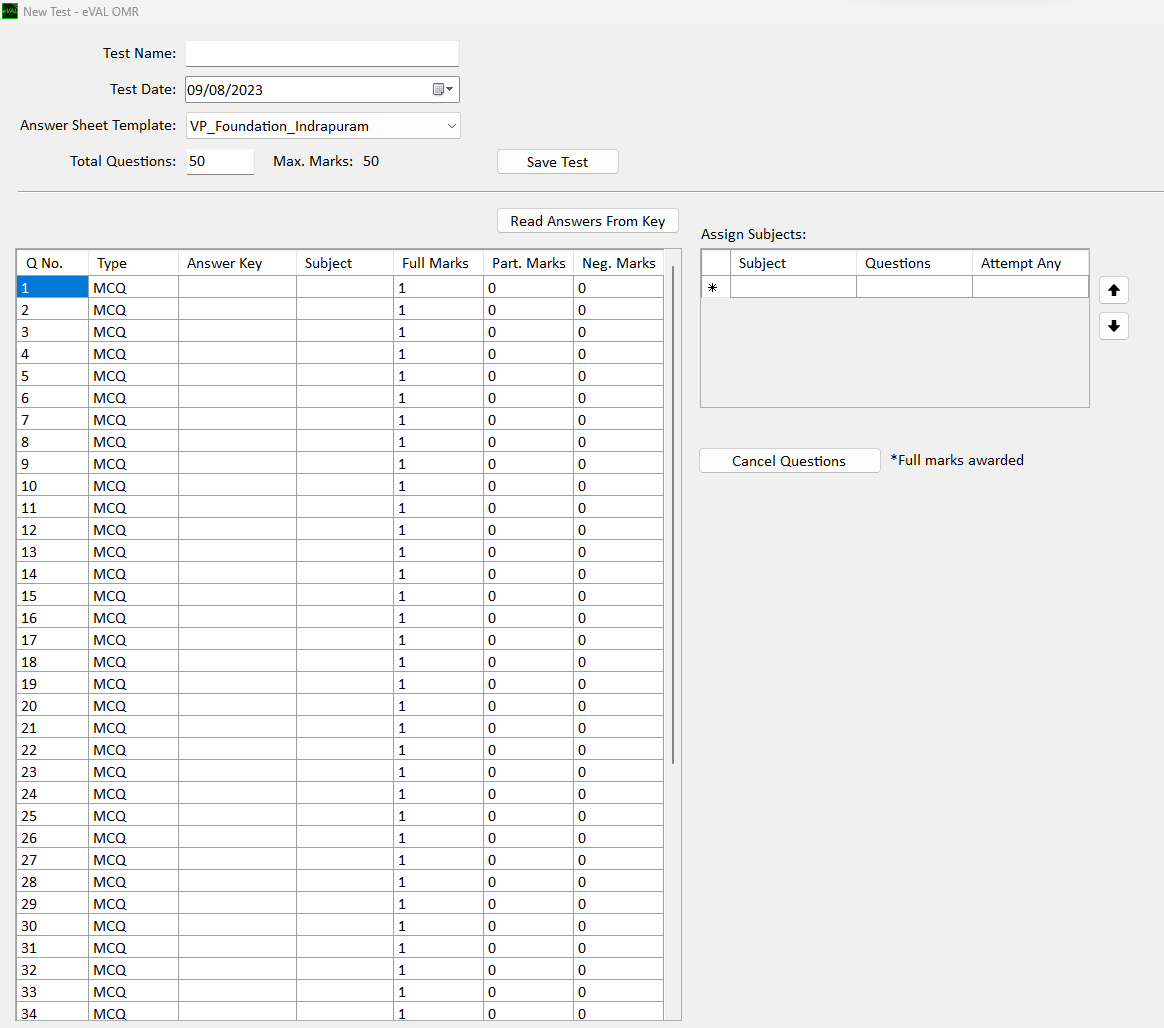Viewport: 1164px width, 1028px height.
Task: Click the Cancel Questions button
Action: pyautogui.click(x=789, y=461)
